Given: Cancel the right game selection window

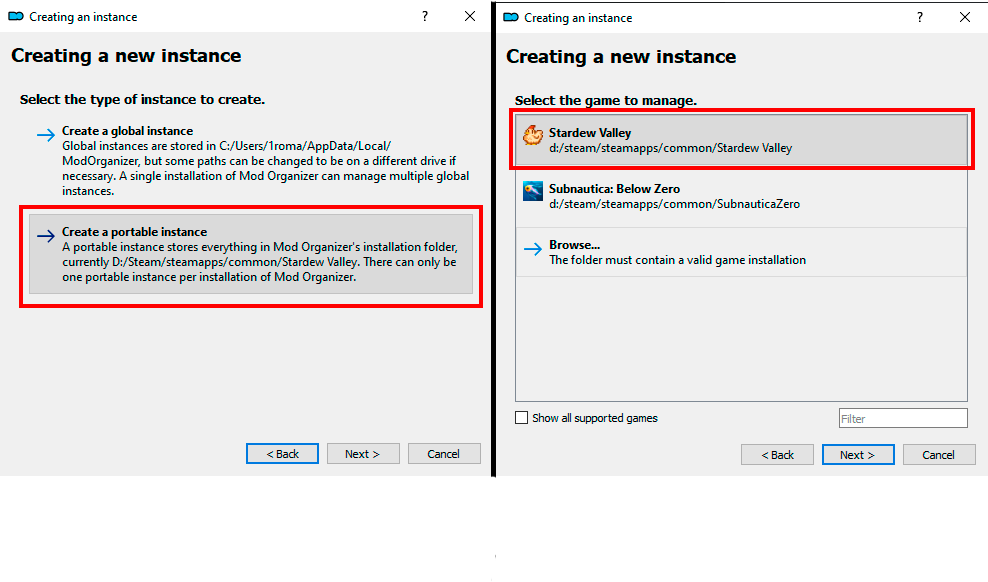Looking at the screenshot, I should coord(939,455).
